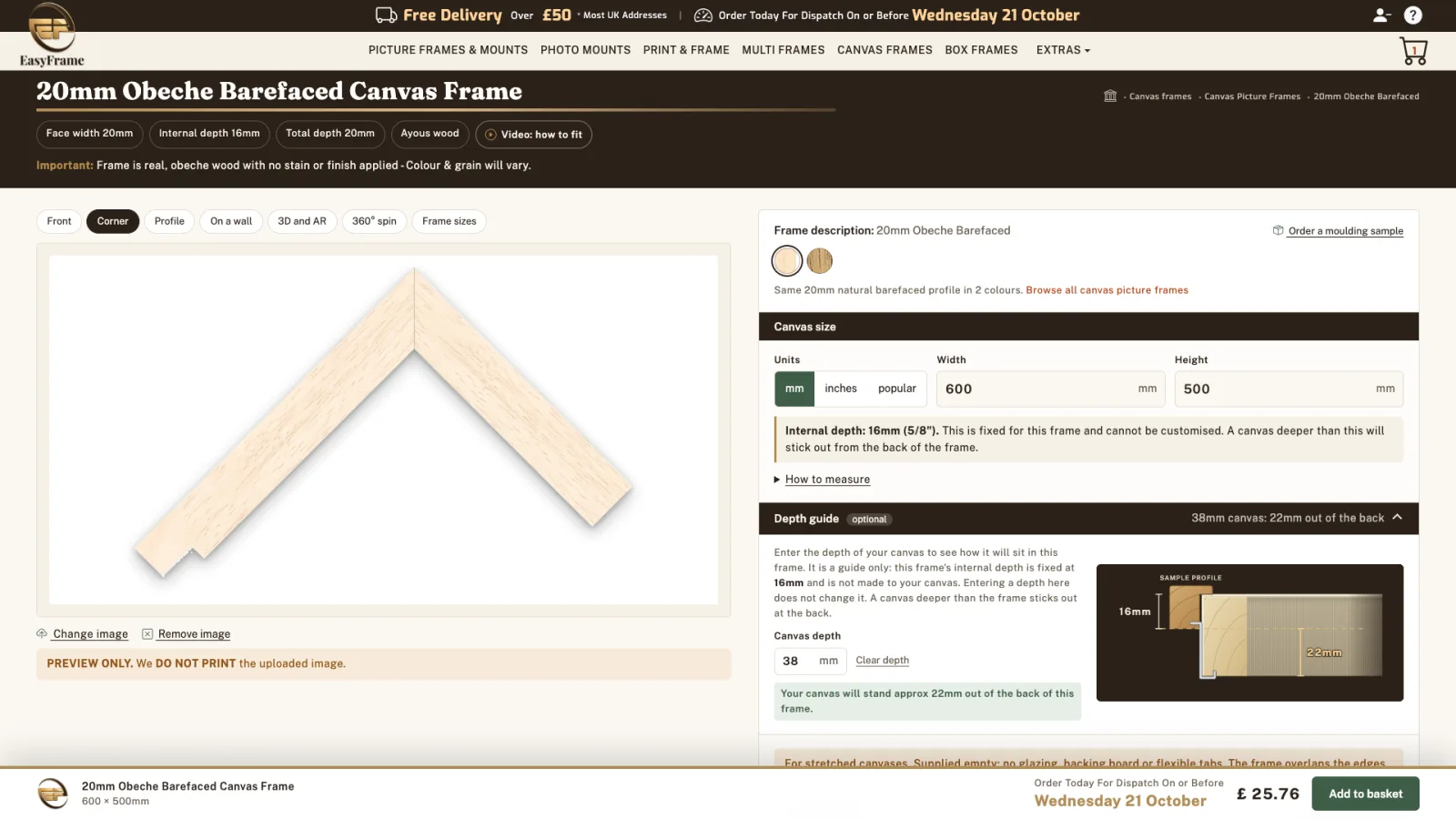Click the home breadcrumb icon
Image resolution: width=1456 pixels, height=819 pixels.
coord(1110,96)
